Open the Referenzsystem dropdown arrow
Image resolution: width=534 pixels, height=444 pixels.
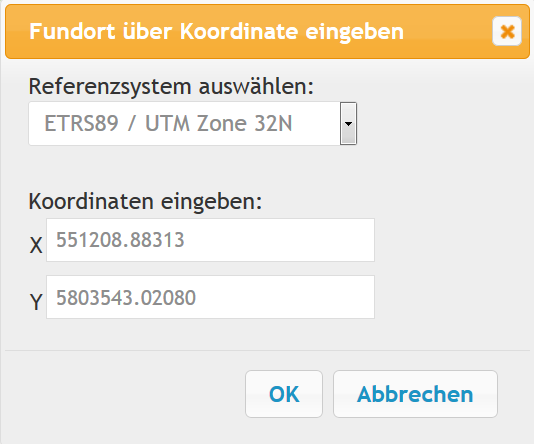click(x=348, y=124)
